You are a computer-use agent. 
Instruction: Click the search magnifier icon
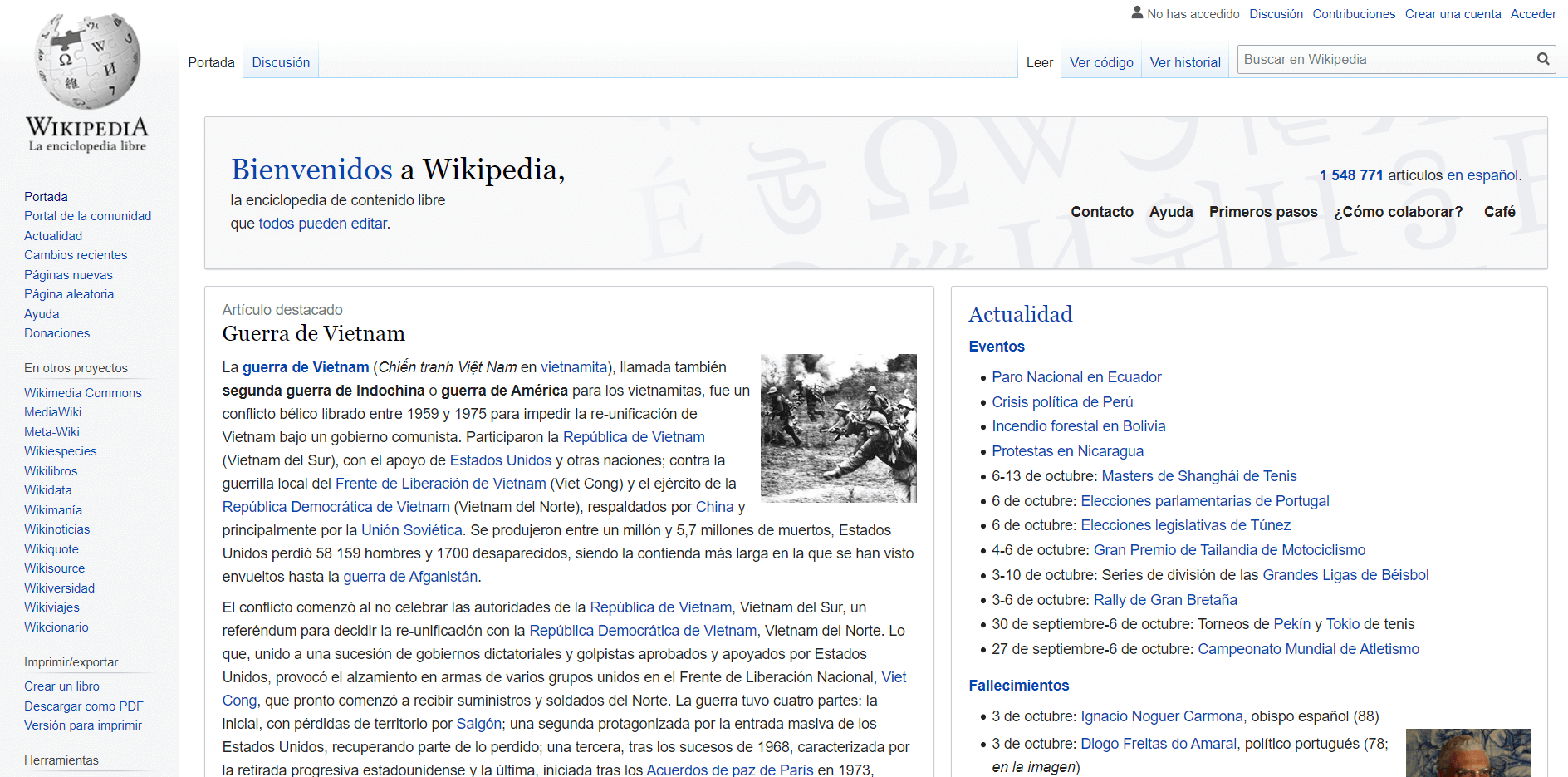(x=1543, y=59)
